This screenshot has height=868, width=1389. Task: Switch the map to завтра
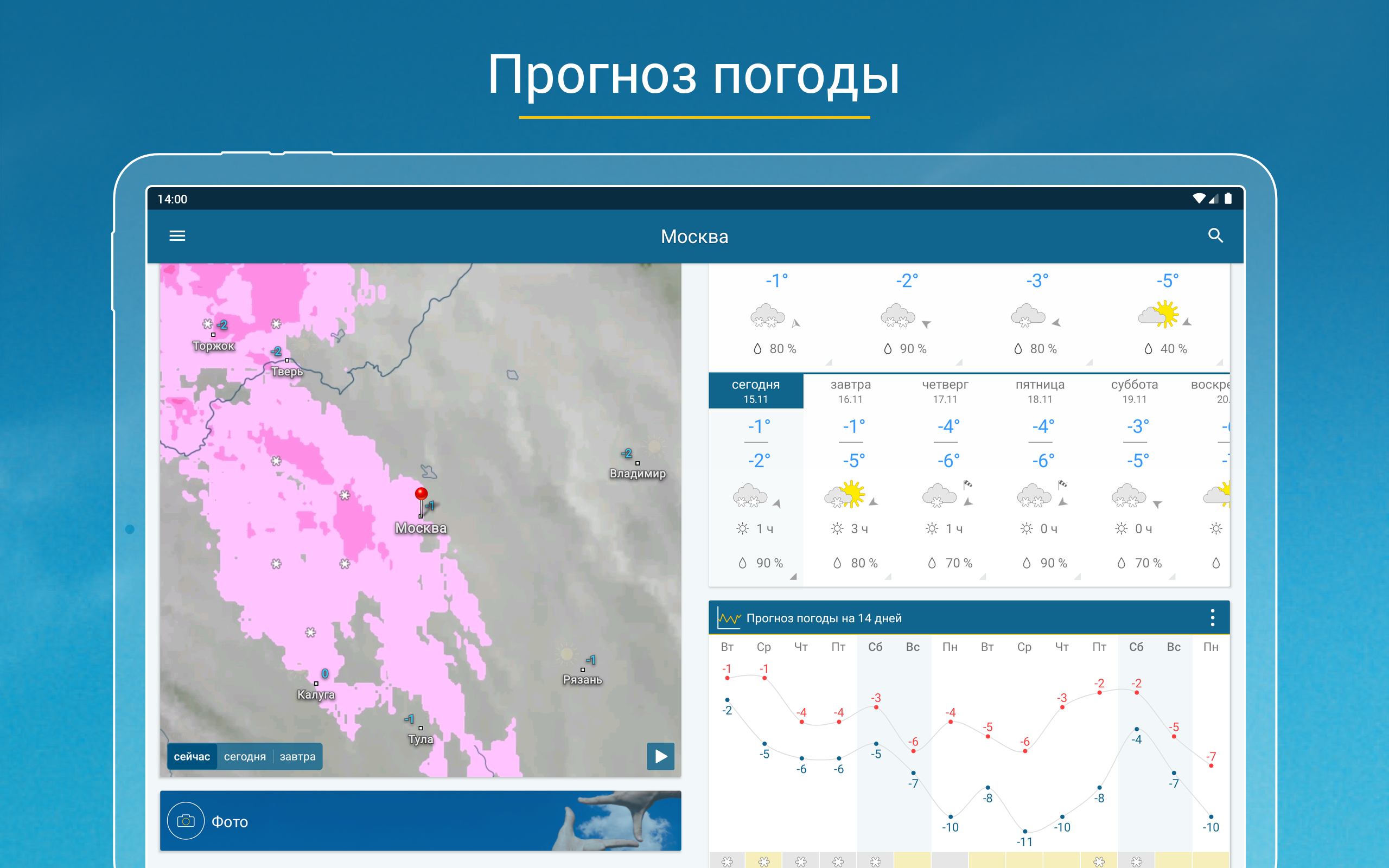pos(297,757)
